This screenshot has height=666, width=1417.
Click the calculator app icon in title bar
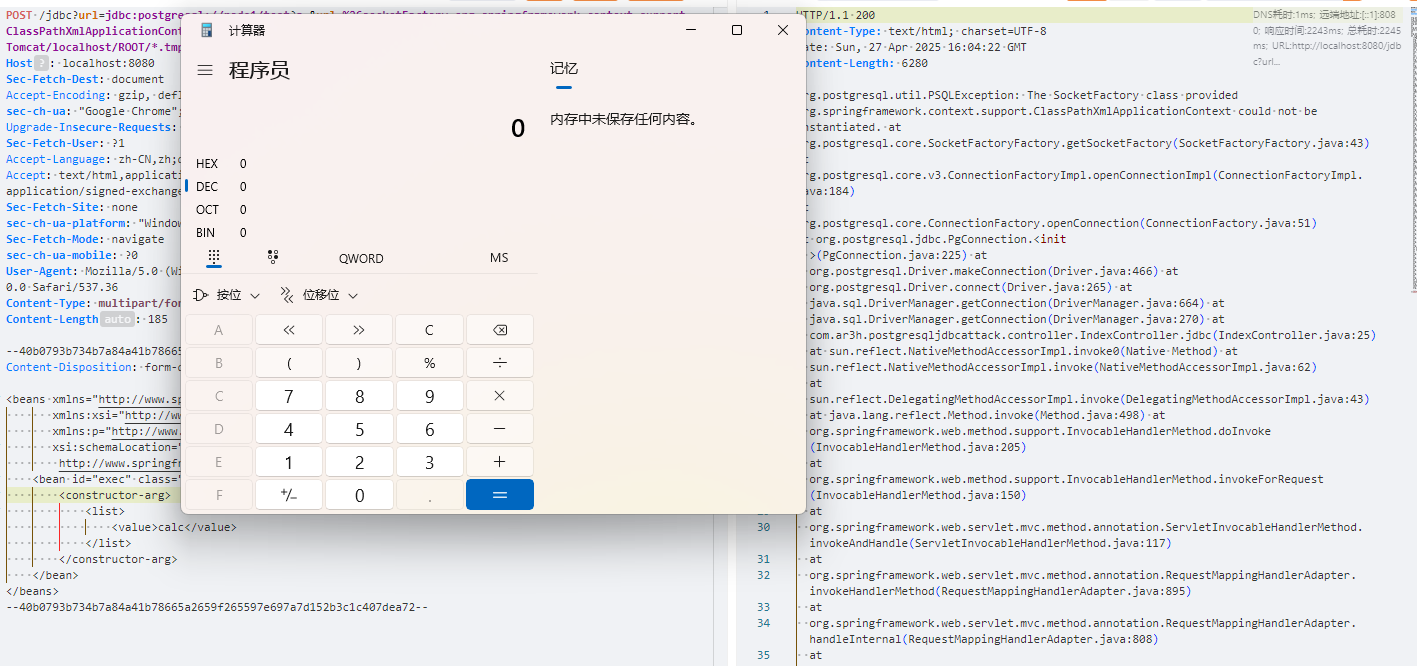pyautogui.click(x=207, y=30)
